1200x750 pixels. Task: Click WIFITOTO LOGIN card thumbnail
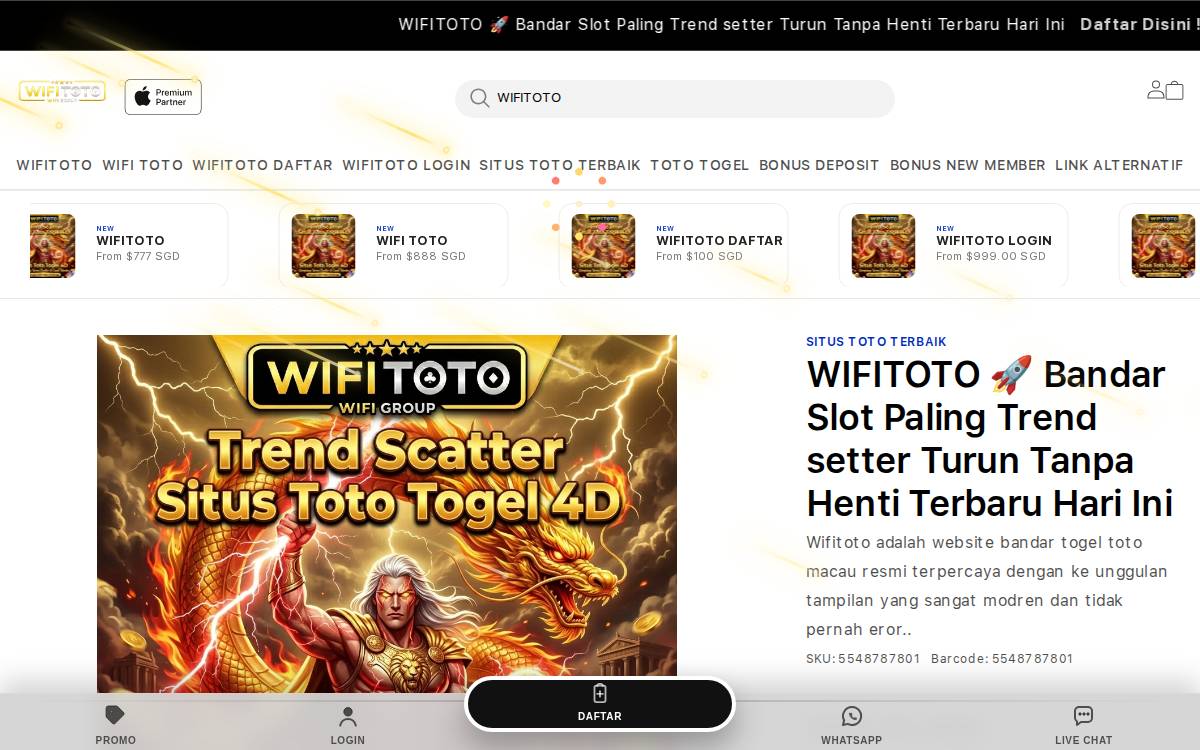[883, 245]
